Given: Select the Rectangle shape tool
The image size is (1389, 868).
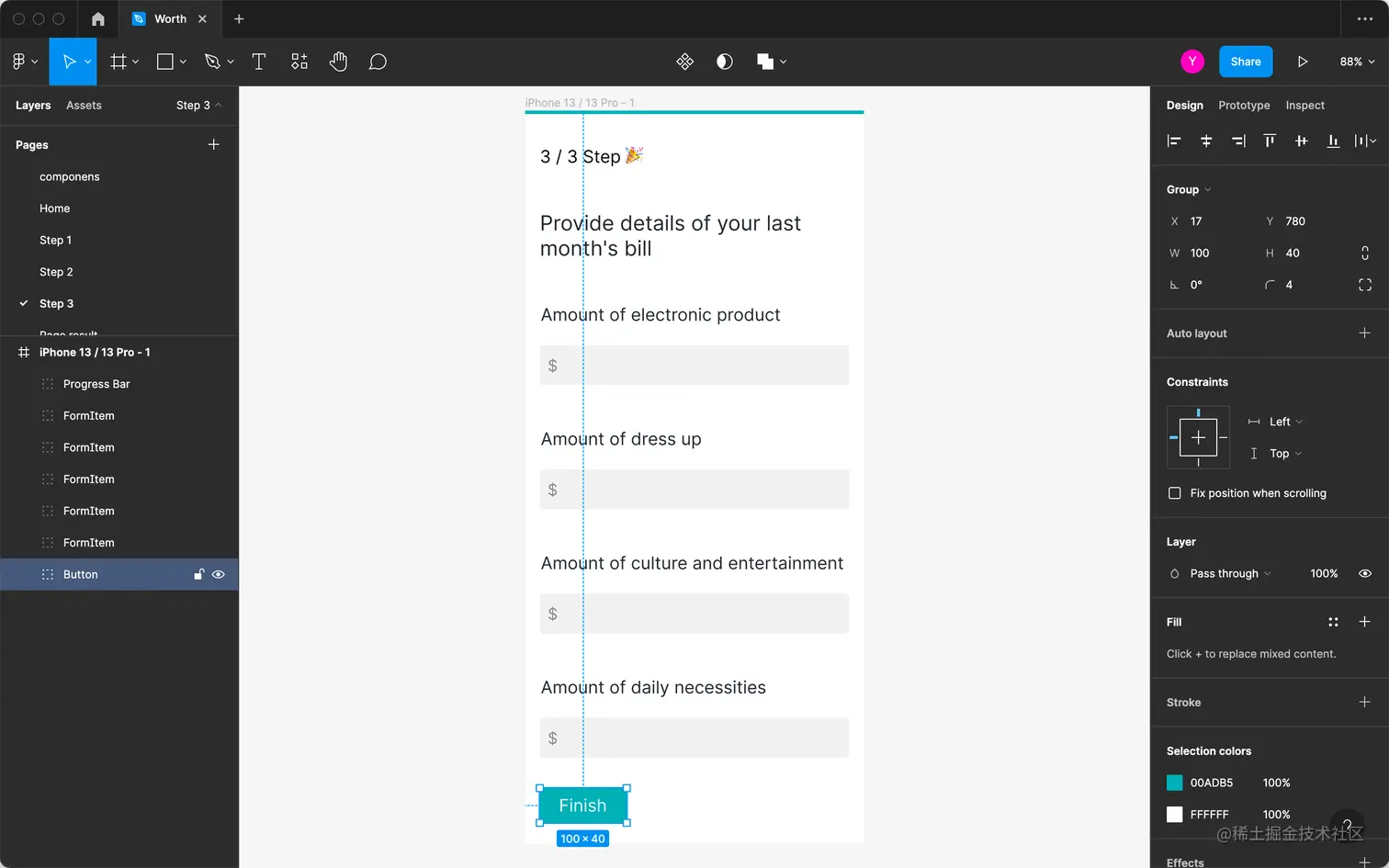Looking at the screenshot, I should pyautogui.click(x=165, y=62).
